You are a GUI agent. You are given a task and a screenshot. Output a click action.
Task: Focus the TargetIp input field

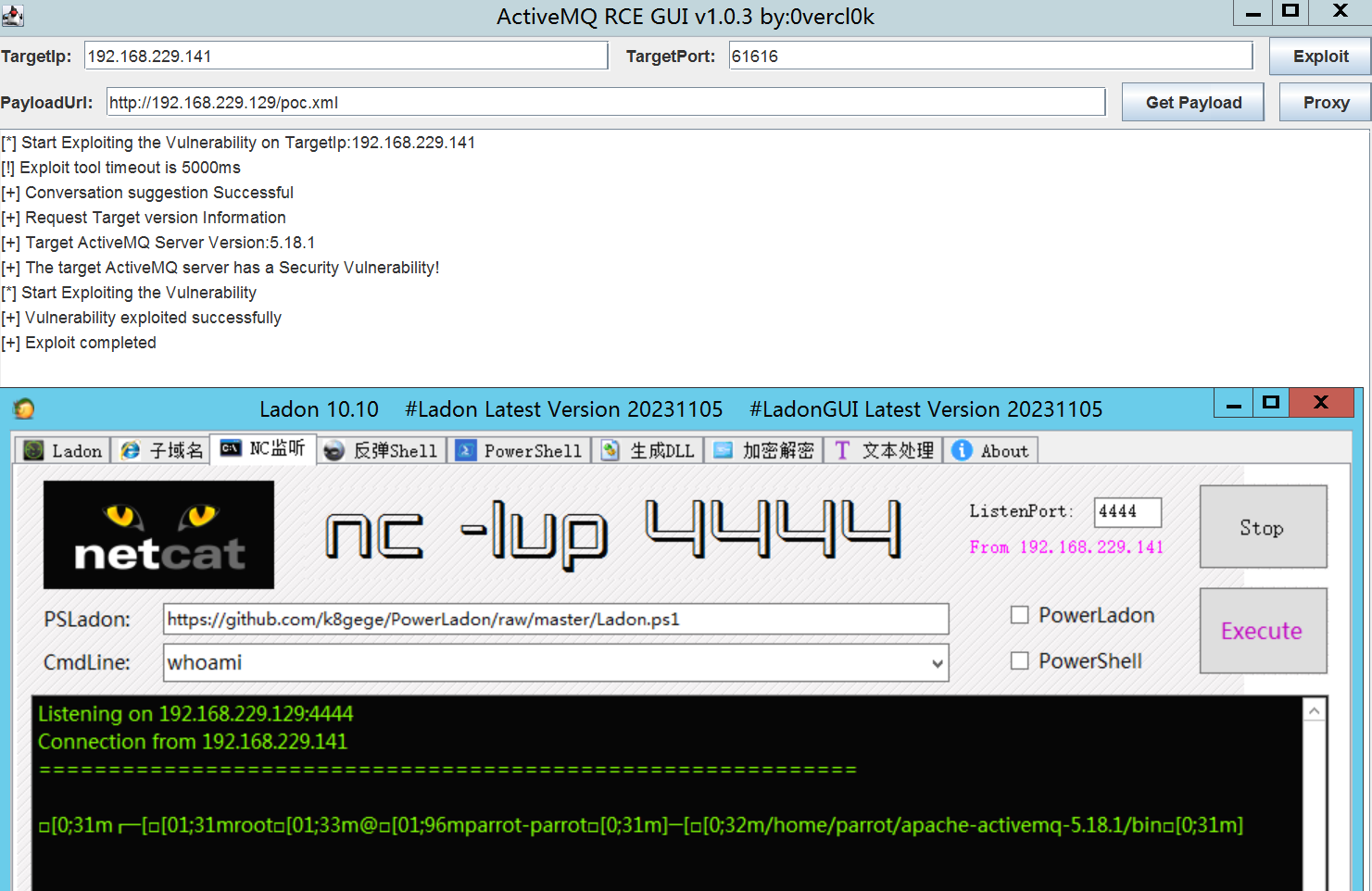[346, 56]
